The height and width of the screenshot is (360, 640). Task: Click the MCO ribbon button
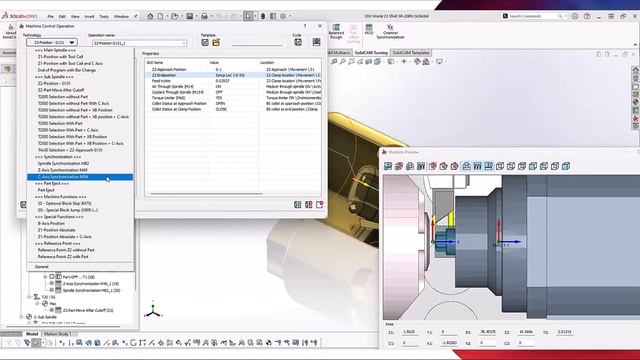click(369, 29)
